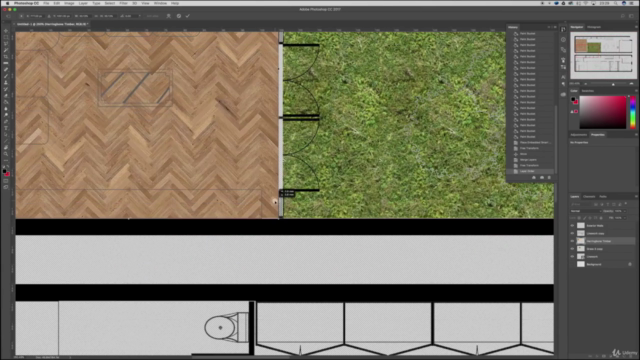The image size is (640, 360).
Task: Open the Character panel dock icon
Action: tap(563, 77)
